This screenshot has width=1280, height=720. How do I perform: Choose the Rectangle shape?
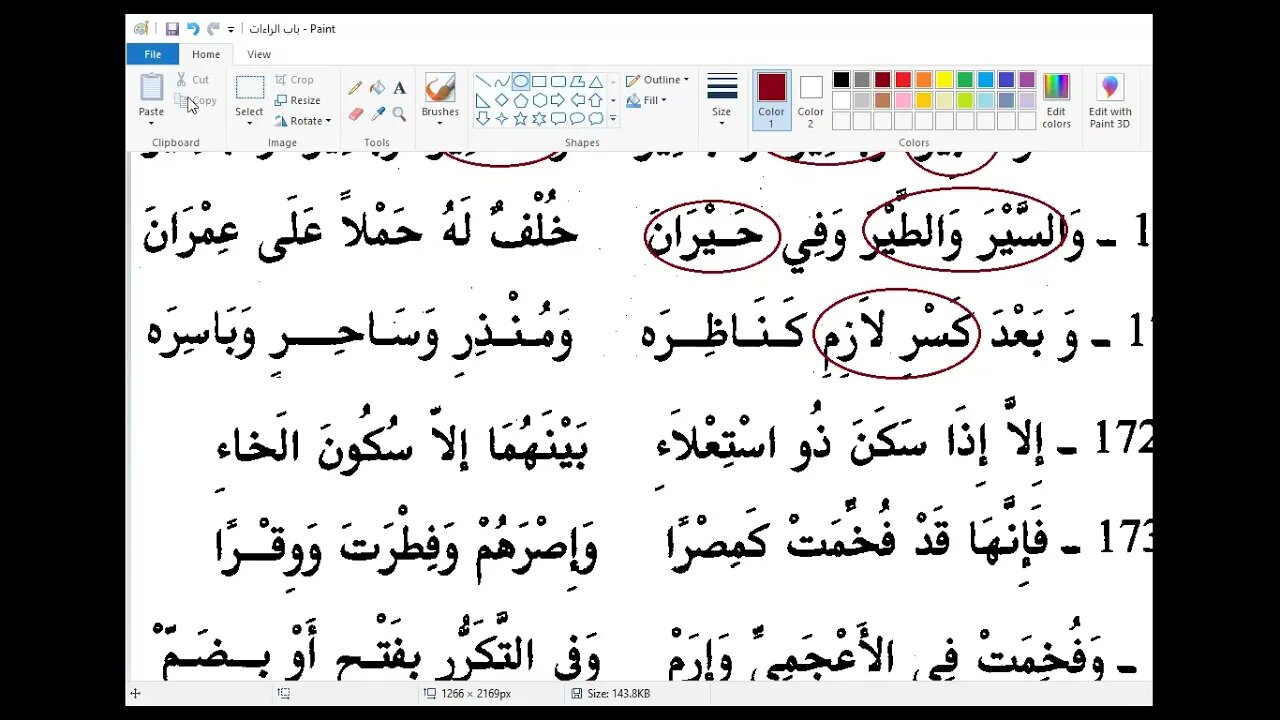point(539,82)
